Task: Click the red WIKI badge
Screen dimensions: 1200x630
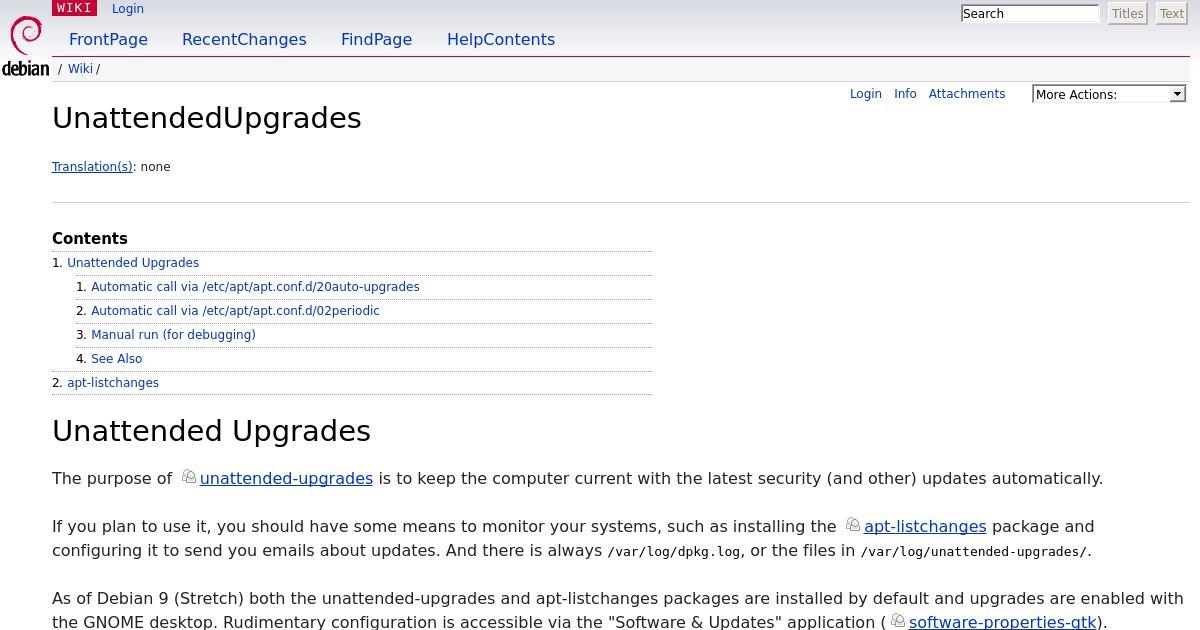Action: (x=74, y=8)
